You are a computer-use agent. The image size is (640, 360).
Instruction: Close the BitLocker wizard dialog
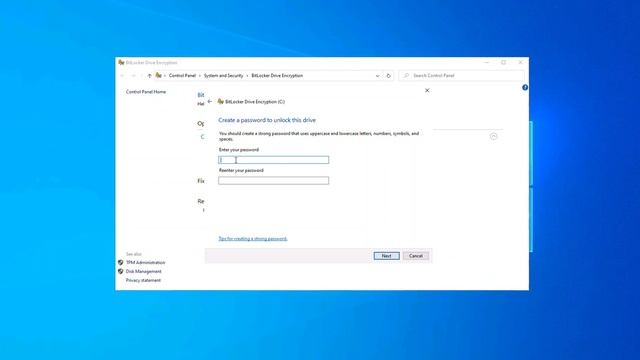coord(427,90)
